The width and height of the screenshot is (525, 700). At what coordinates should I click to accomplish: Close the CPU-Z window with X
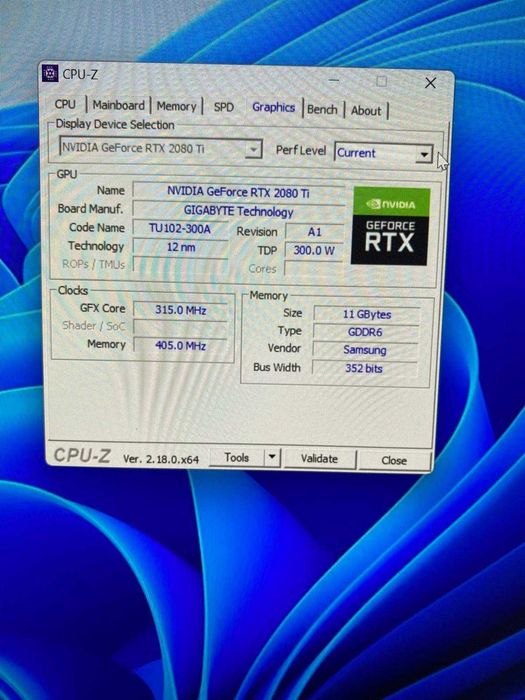point(430,83)
